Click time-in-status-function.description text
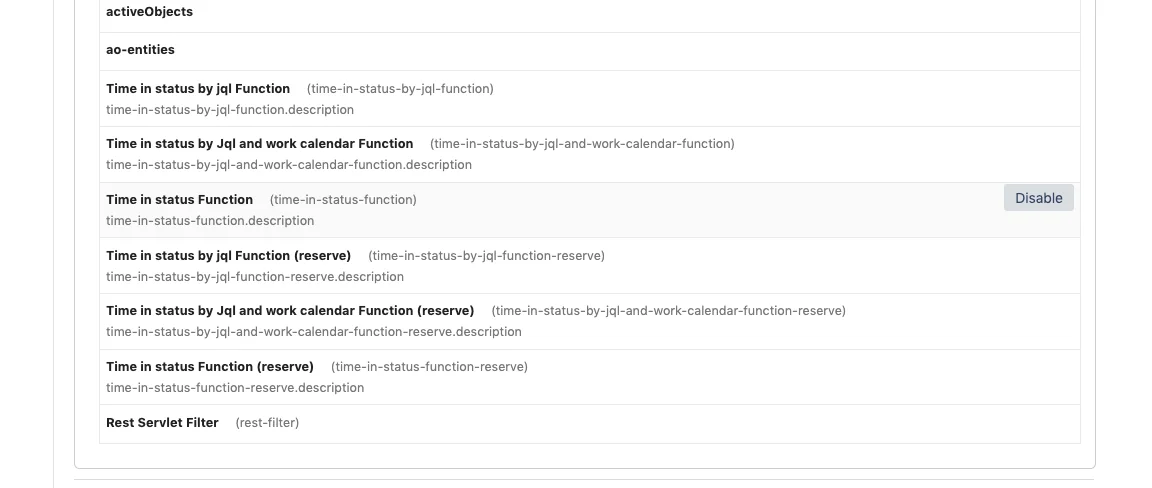This screenshot has height=488, width=1152. tap(210, 221)
